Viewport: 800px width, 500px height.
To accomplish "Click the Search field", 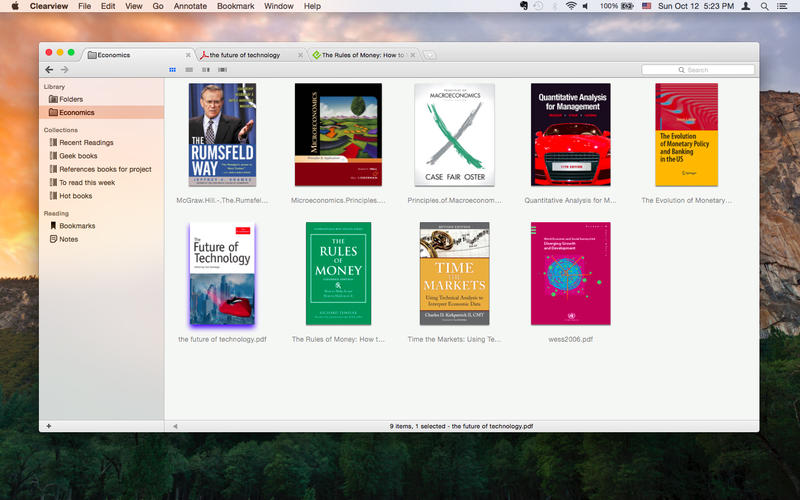I will coord(698,70).
